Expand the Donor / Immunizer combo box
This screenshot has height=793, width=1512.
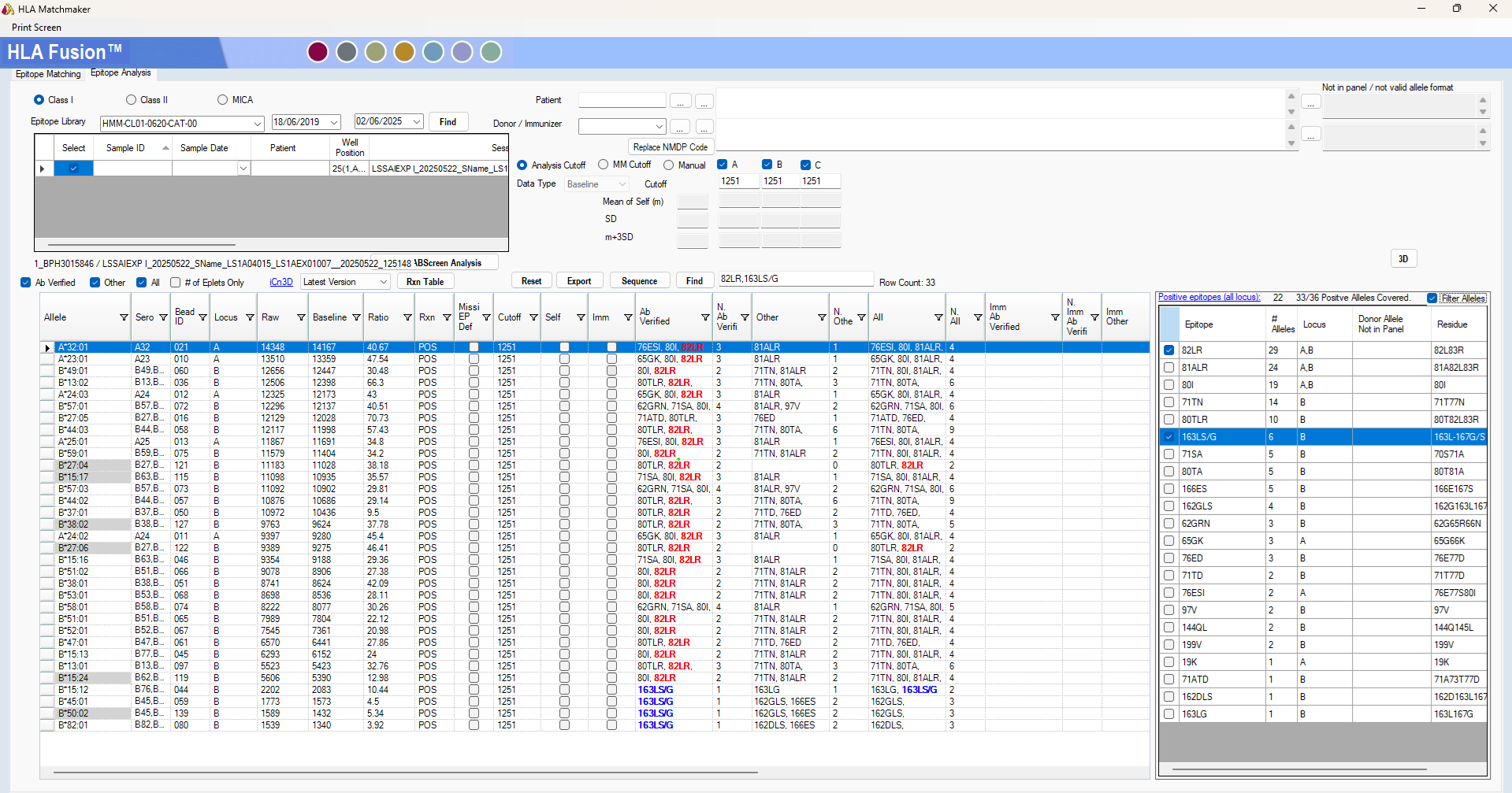click(659, 127)
